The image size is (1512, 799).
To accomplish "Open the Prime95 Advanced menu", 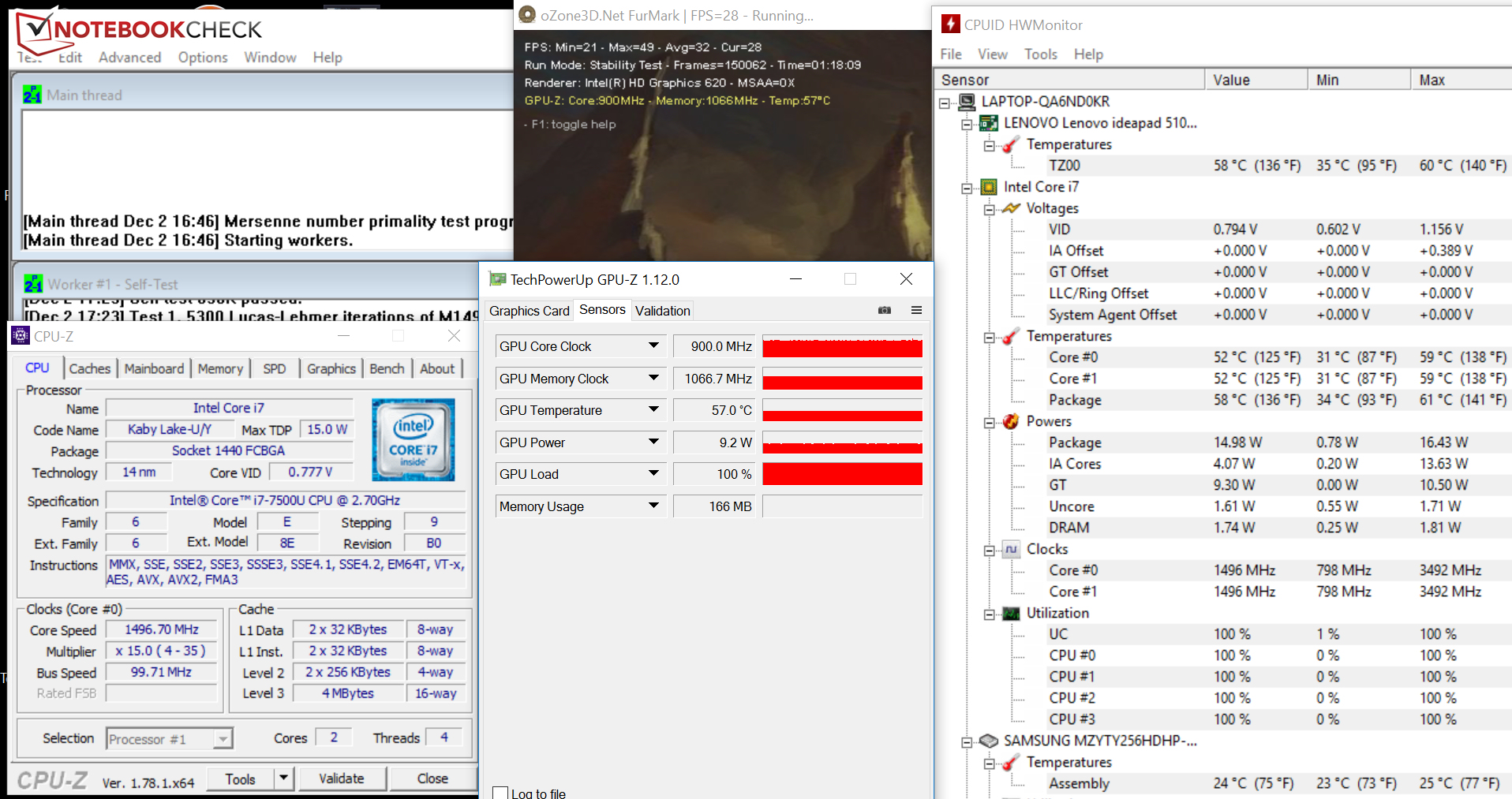I will 129,57.
